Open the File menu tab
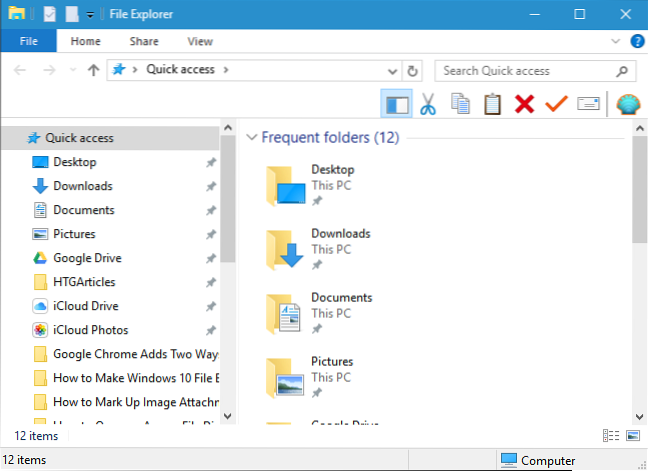Screen dimensions: 648x471 29,41
